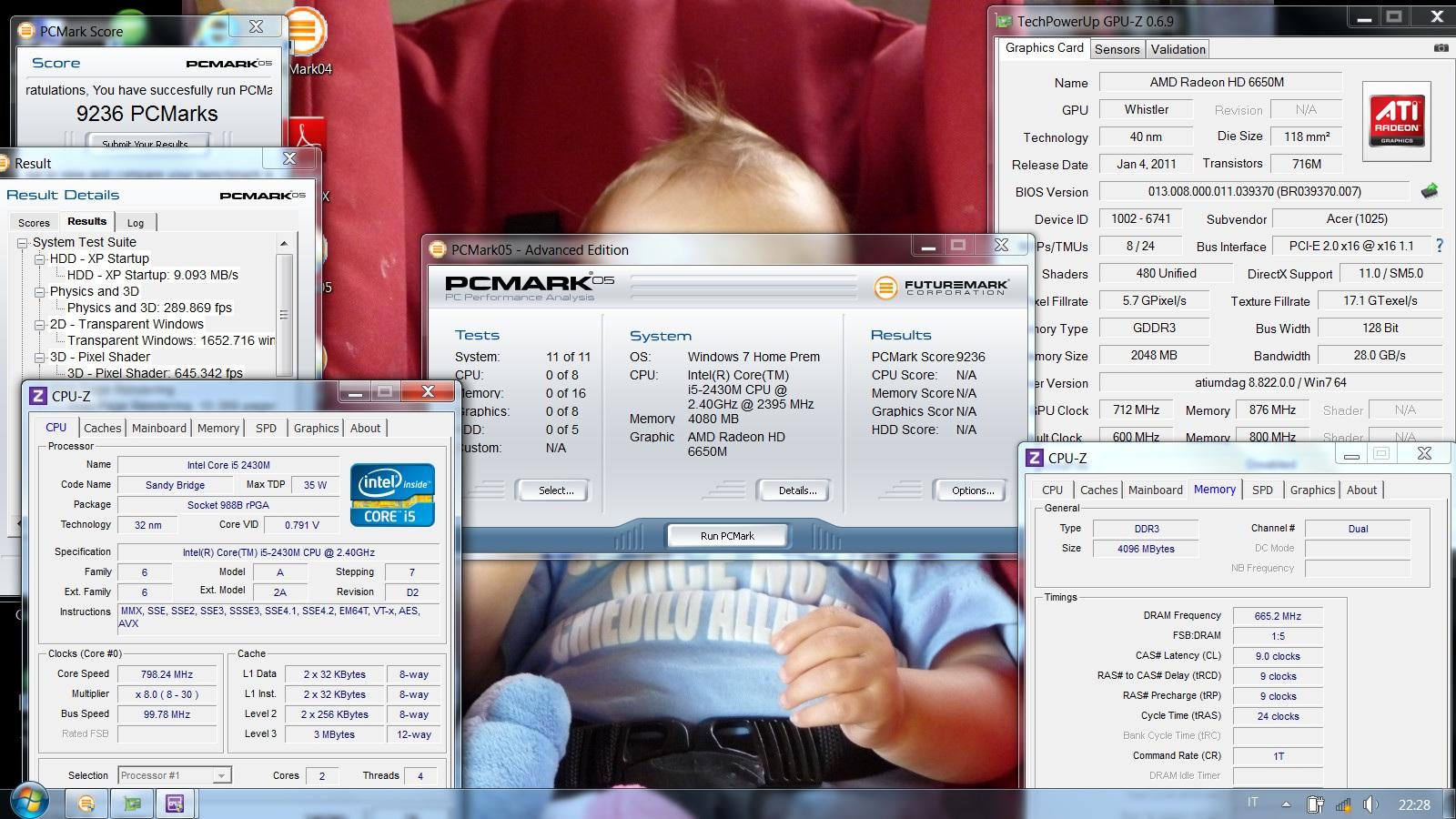Click the CPU-Z Specification field
Image resolution: width=1456 pixels, height=819 pixels.
[278, 552]
